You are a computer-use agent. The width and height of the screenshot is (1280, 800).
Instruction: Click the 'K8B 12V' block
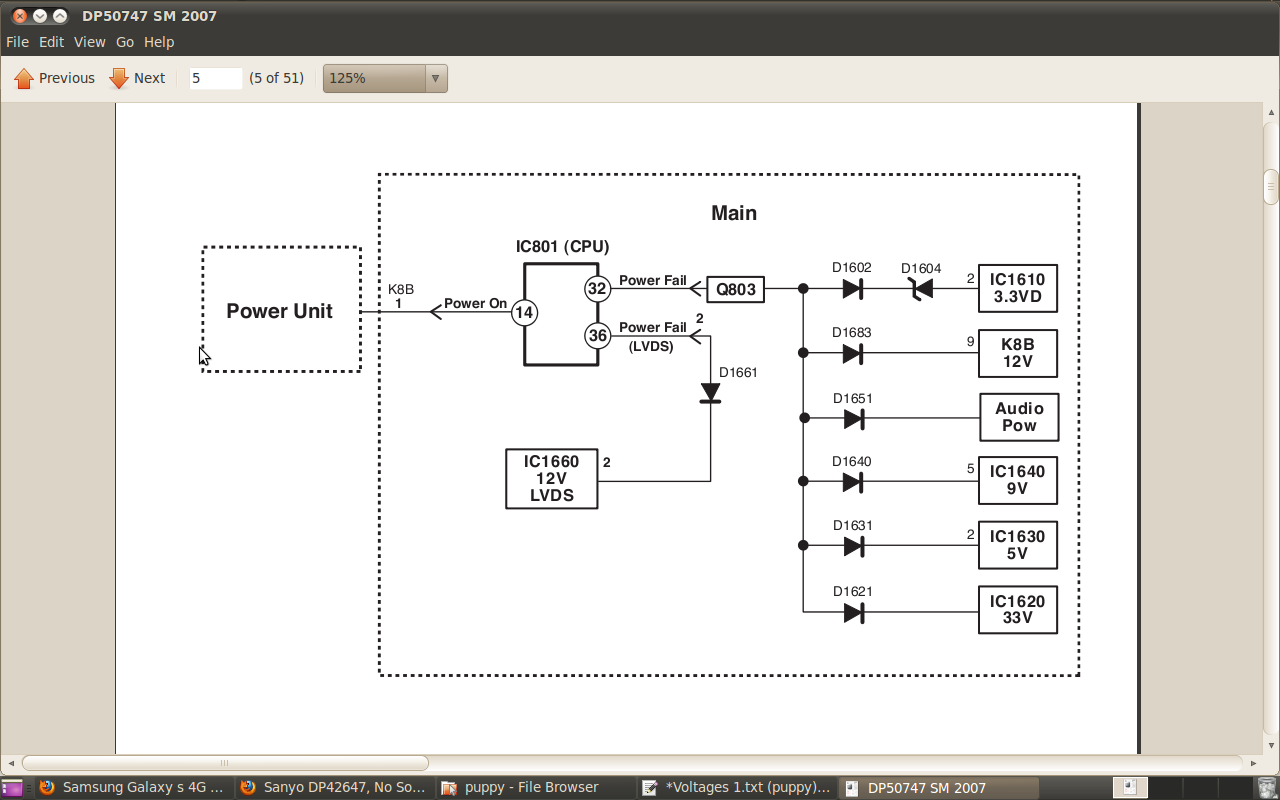[x=1018, y=352]
